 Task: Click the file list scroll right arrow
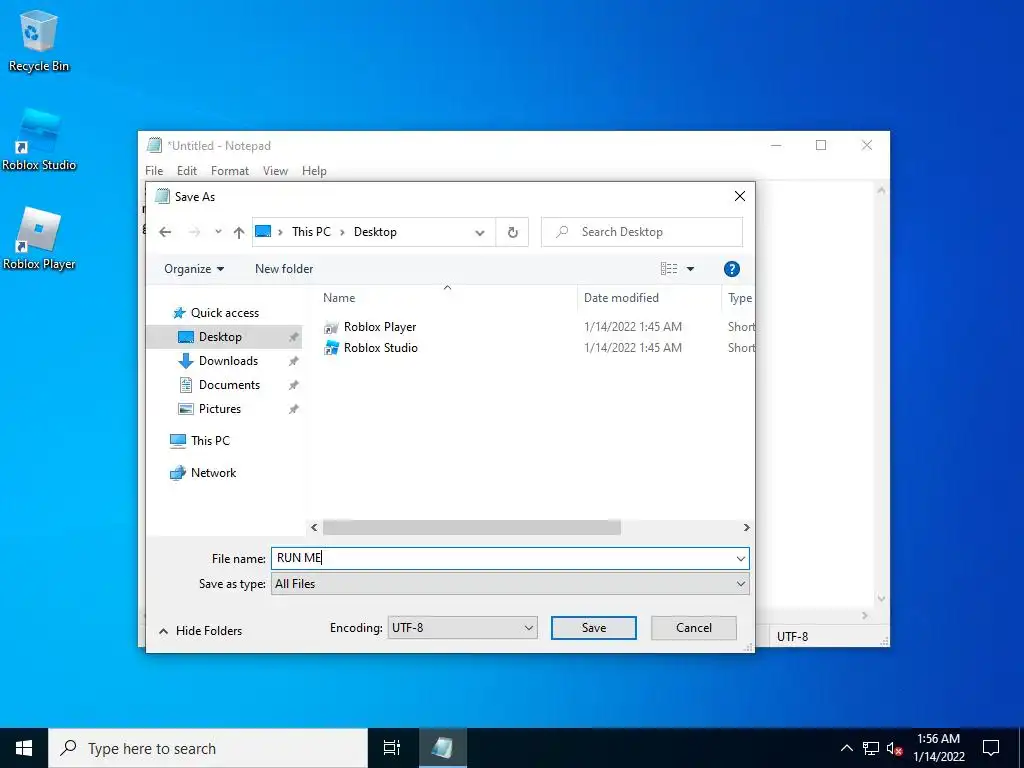coord(746,528)
